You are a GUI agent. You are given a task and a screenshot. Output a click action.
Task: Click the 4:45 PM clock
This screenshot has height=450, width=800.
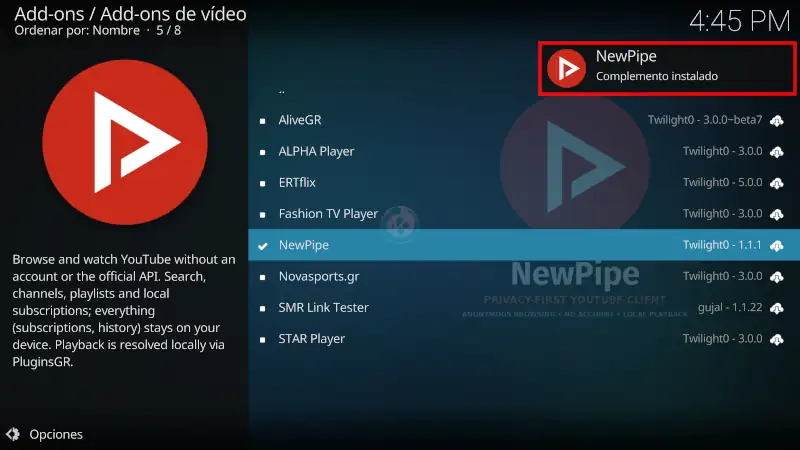[739, 21]
